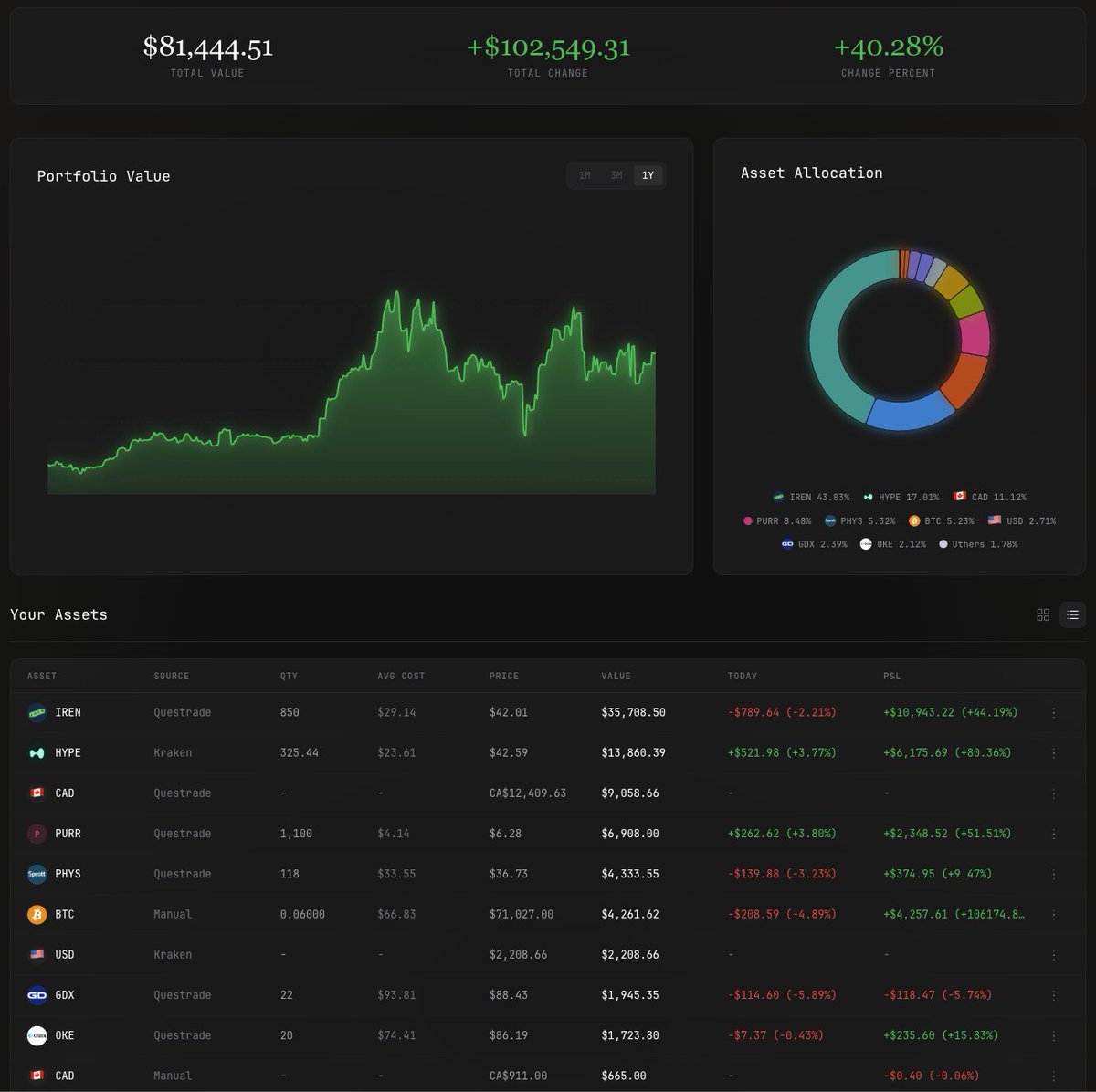Open the IREN row options menu

click(1054, 713)
